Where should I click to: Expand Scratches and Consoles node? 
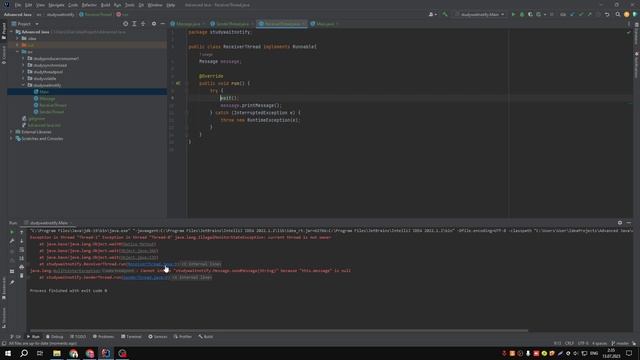11,139
